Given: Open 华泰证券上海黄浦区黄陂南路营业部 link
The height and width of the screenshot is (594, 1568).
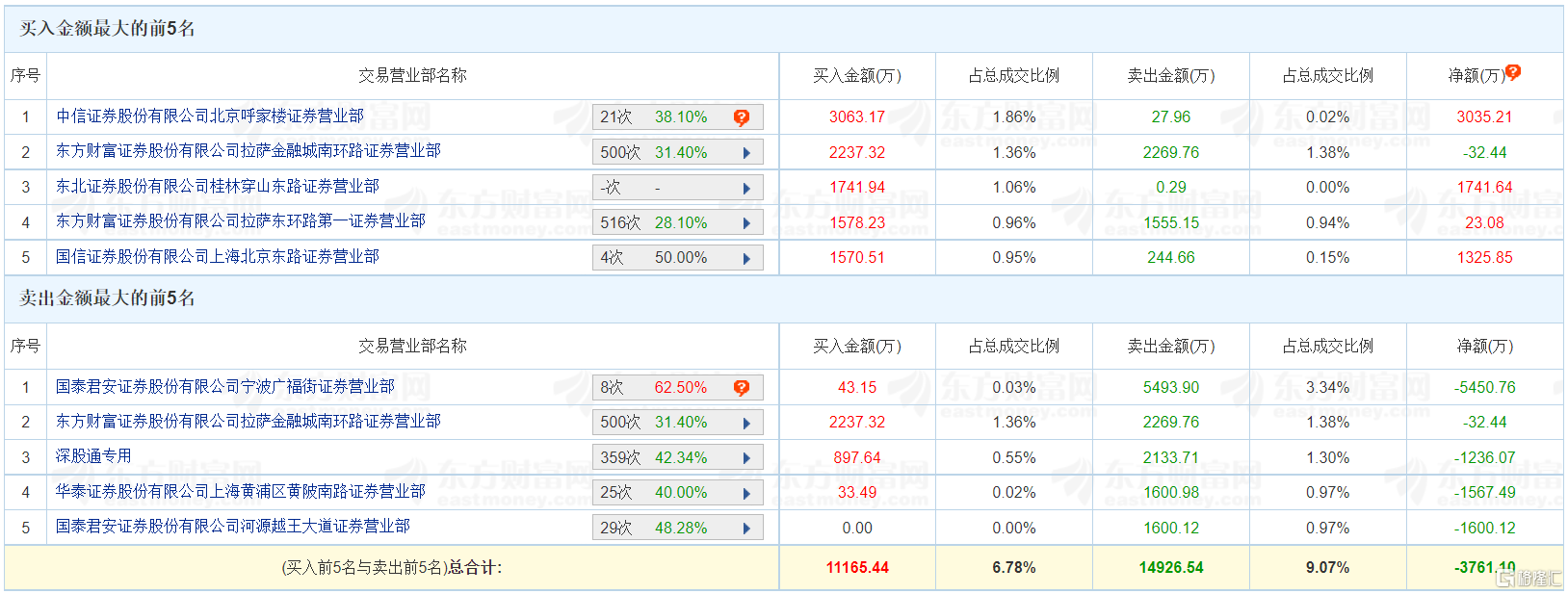Looking at the screenshot, I should (241, 491).
